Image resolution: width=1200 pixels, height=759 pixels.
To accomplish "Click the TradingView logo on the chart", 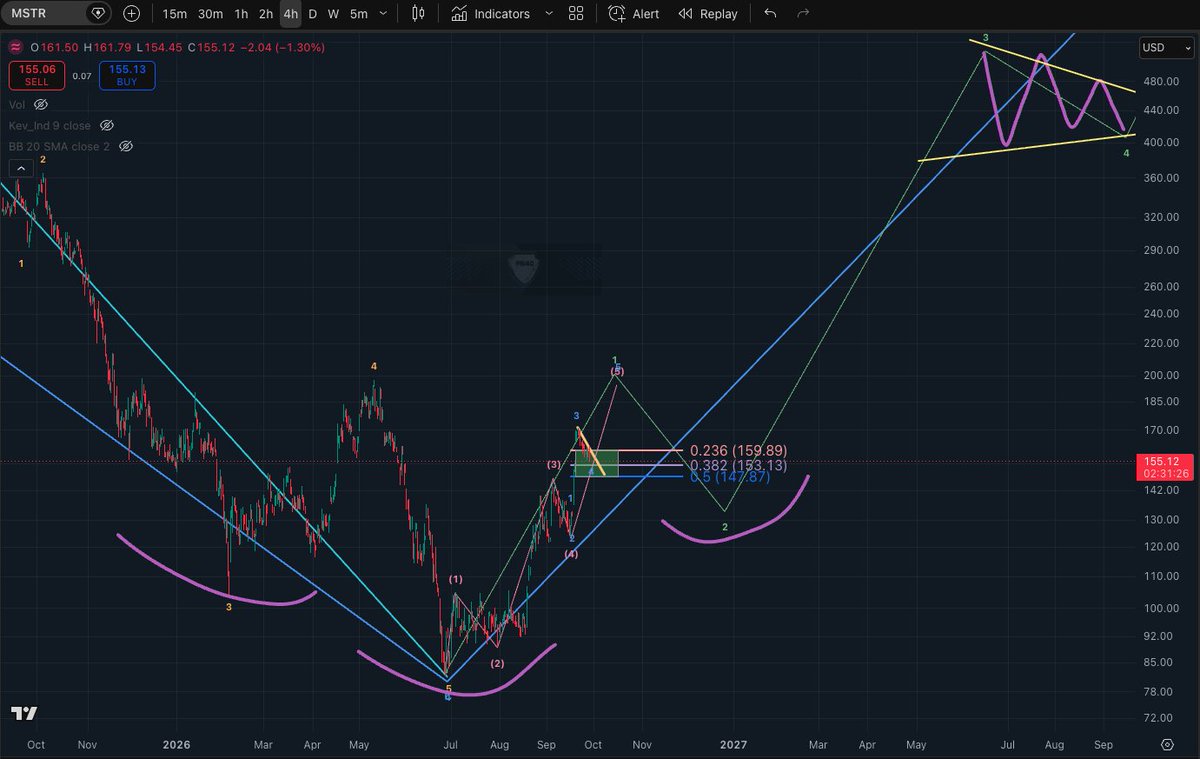I will point(24,714).
